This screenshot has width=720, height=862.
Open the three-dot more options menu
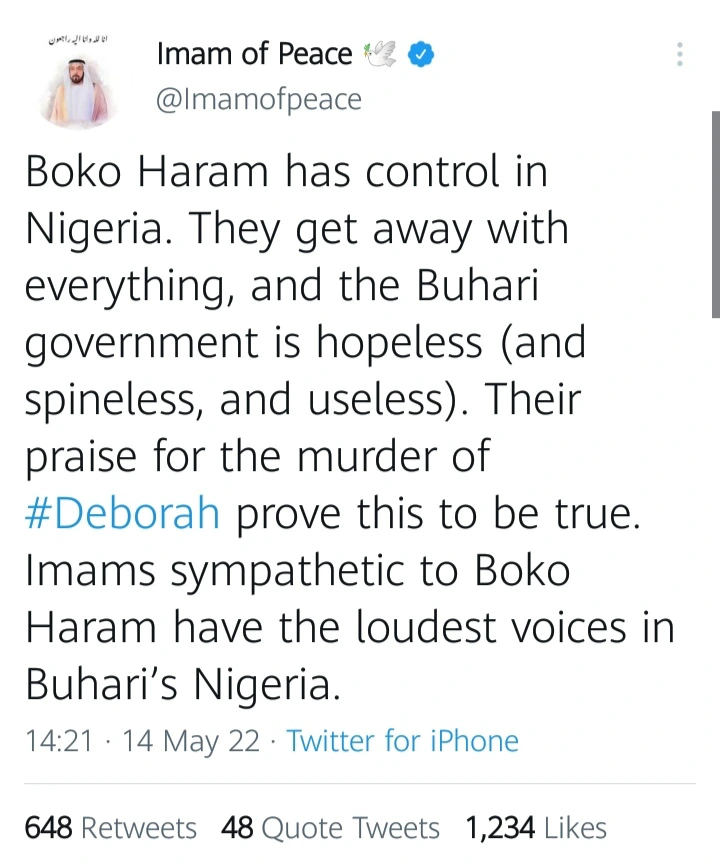tap(680, 54)
